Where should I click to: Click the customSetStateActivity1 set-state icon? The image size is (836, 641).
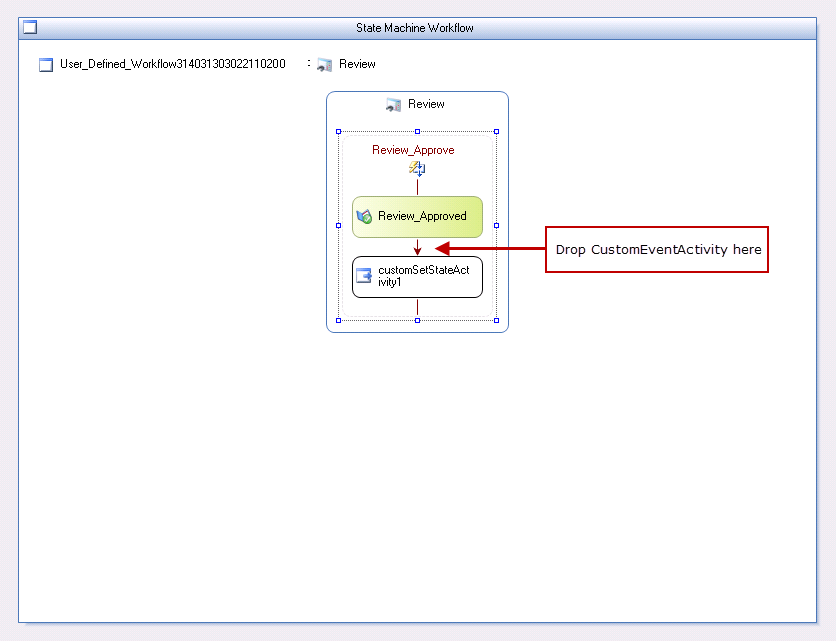coord(364,276)
